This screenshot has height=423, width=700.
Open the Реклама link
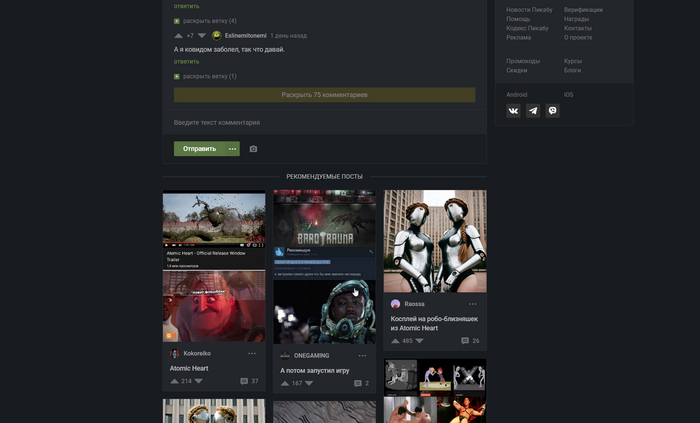[518, 37]
